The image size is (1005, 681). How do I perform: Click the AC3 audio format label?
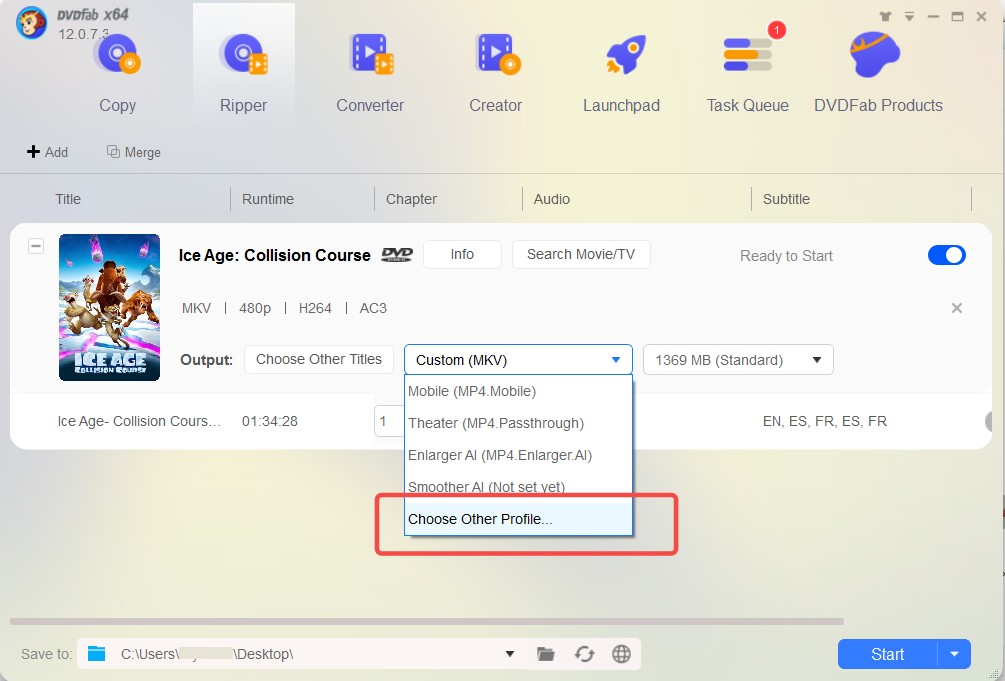click(x=373, y=308)
